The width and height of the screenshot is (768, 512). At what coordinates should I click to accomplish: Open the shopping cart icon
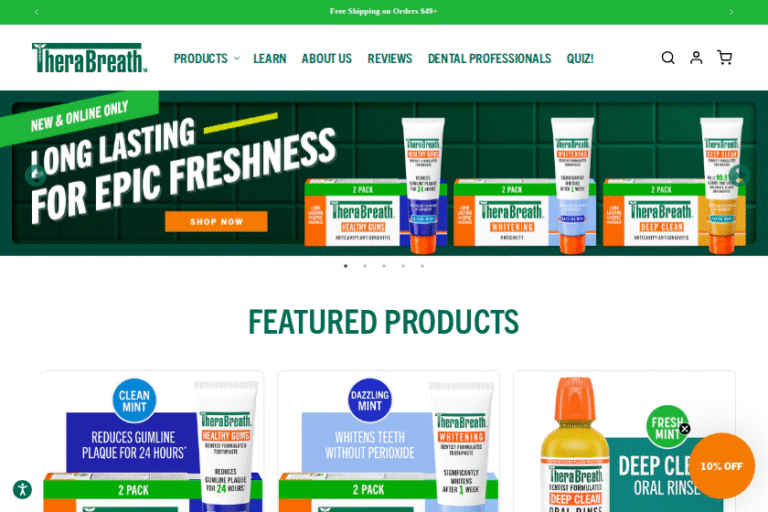click(x=724, y=58)
